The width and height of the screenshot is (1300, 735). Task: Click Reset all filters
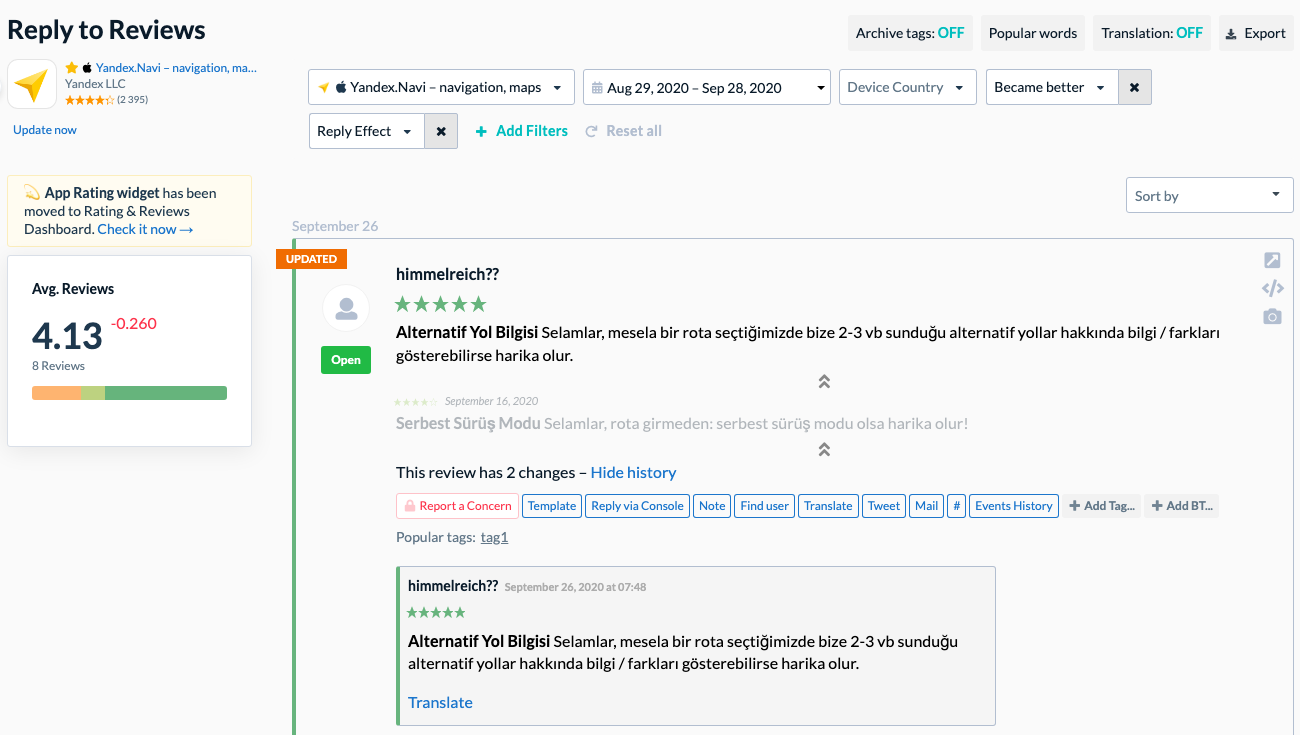623,131
